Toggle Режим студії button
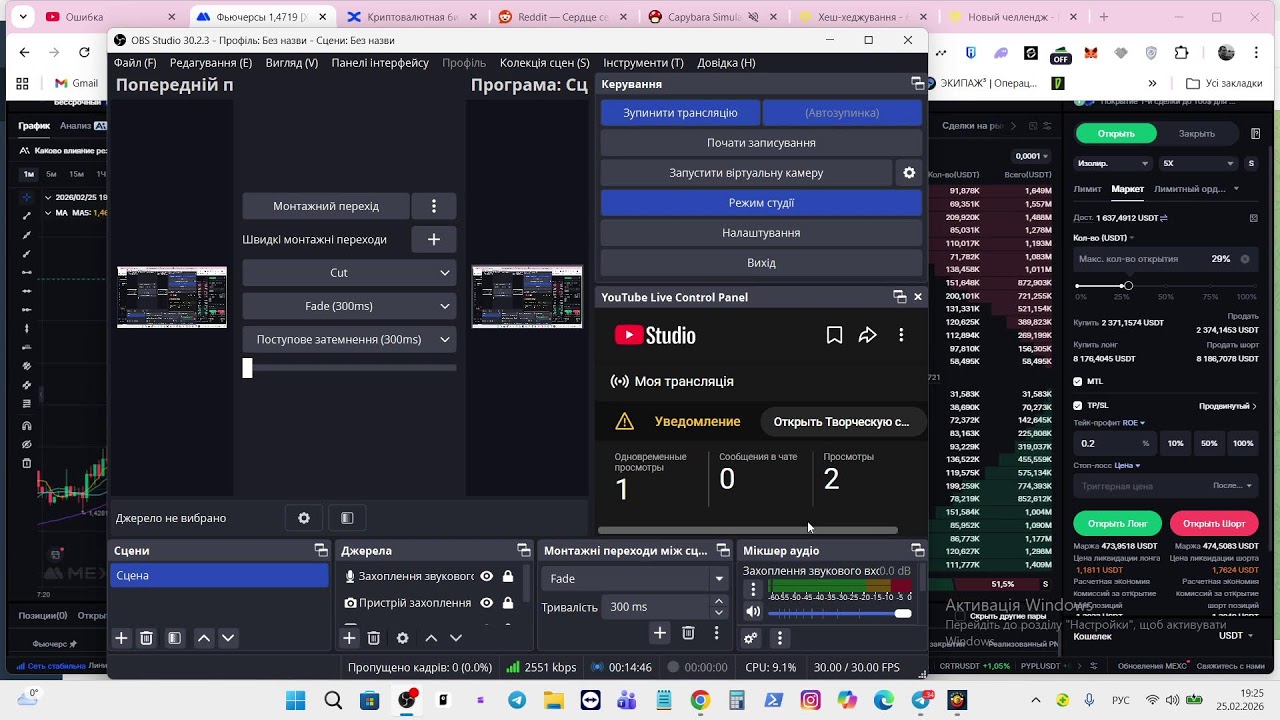This screenshot has height=720, width=1280. (x=761, y=203)
